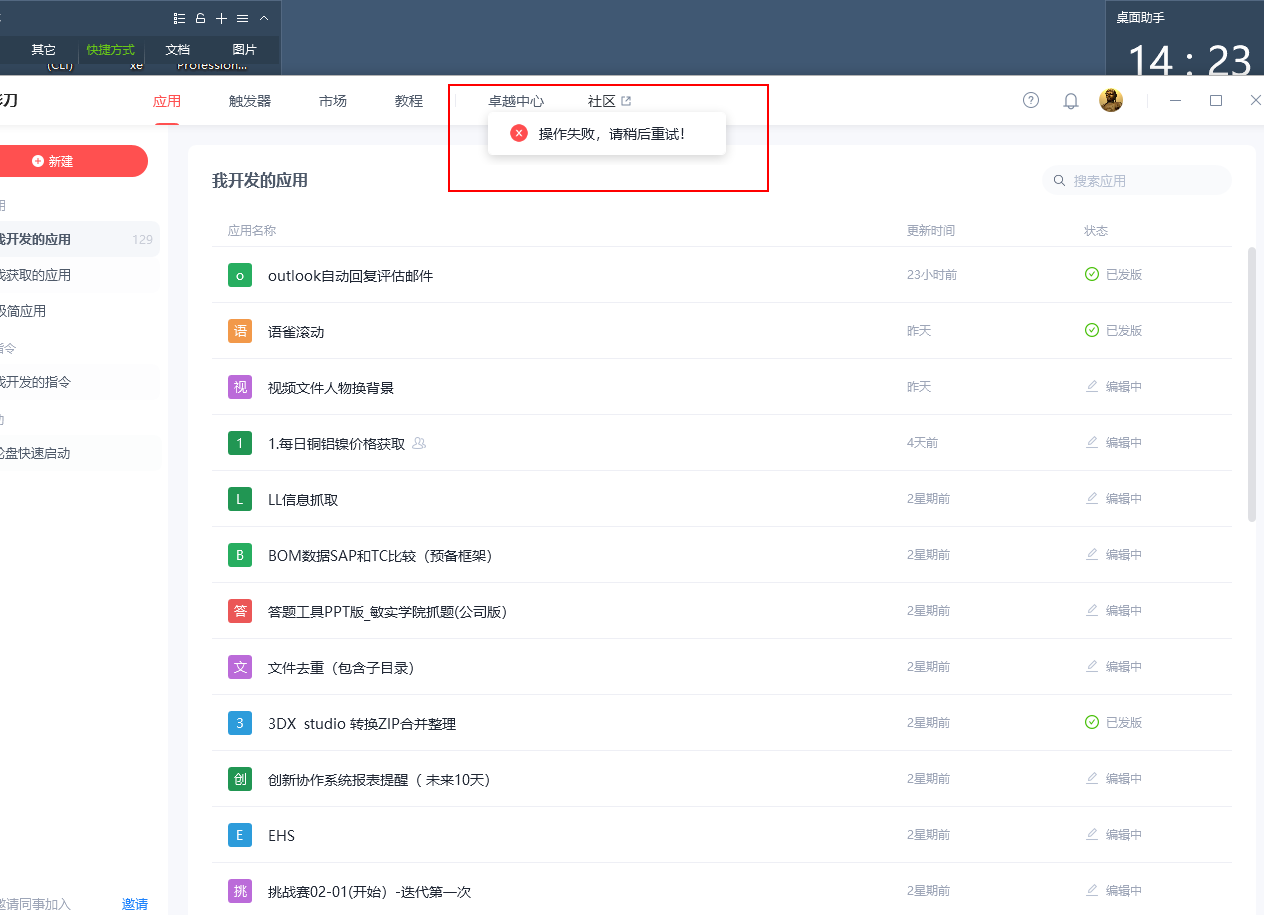Viewport: 1264px width, 915px height.
Task: Open the 社区 external link
Action: pos(609,101)
